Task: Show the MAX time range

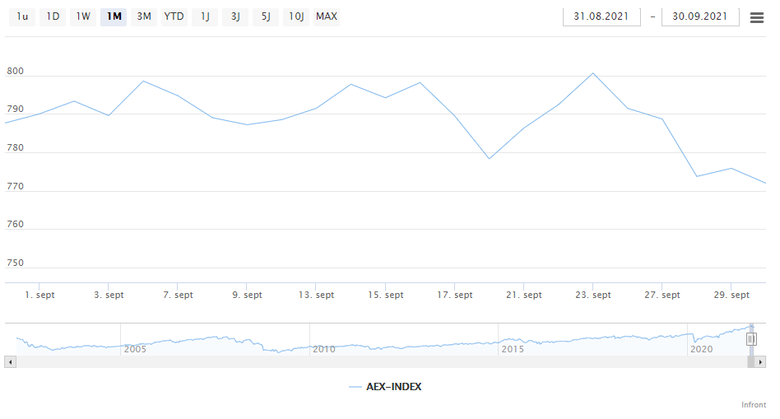Action: 326,16
